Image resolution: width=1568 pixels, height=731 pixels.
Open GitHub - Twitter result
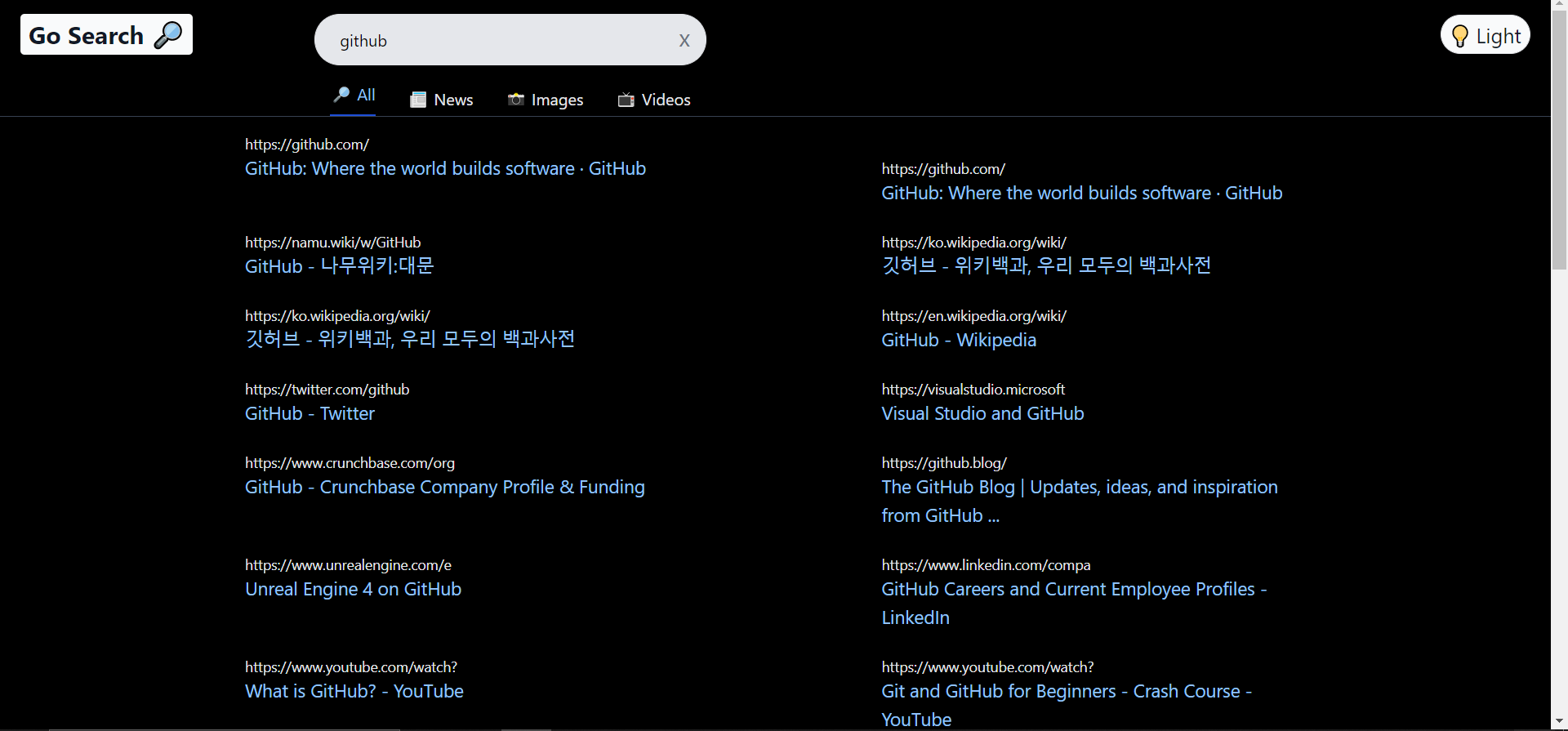310,413
